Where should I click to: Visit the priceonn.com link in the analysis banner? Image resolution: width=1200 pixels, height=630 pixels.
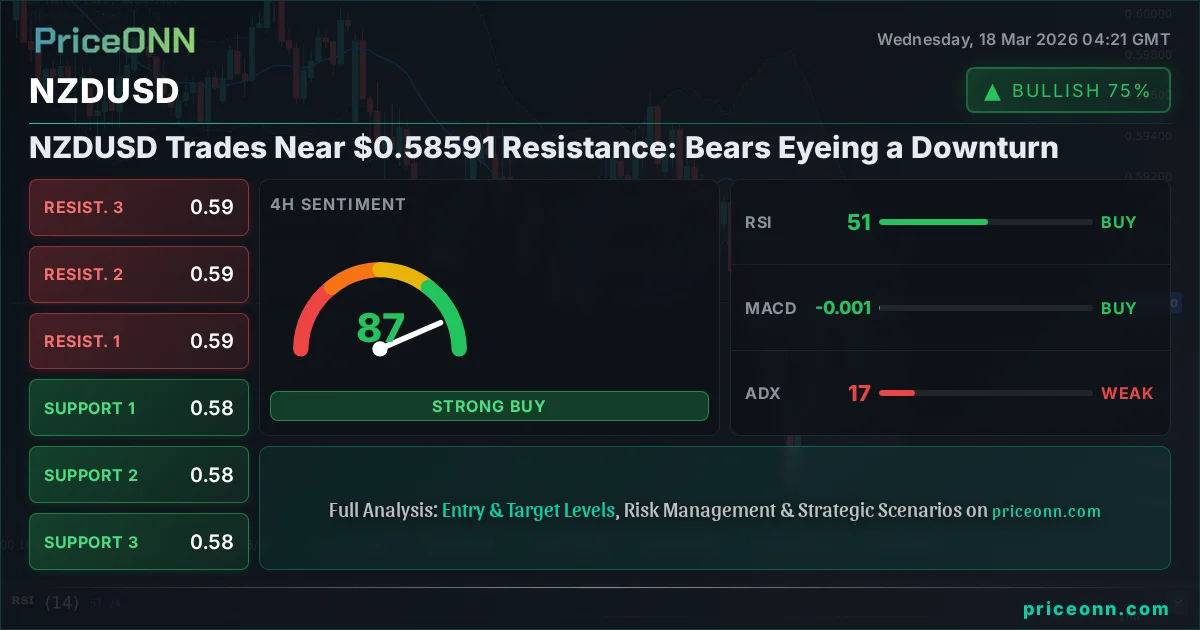point(1046,511)
